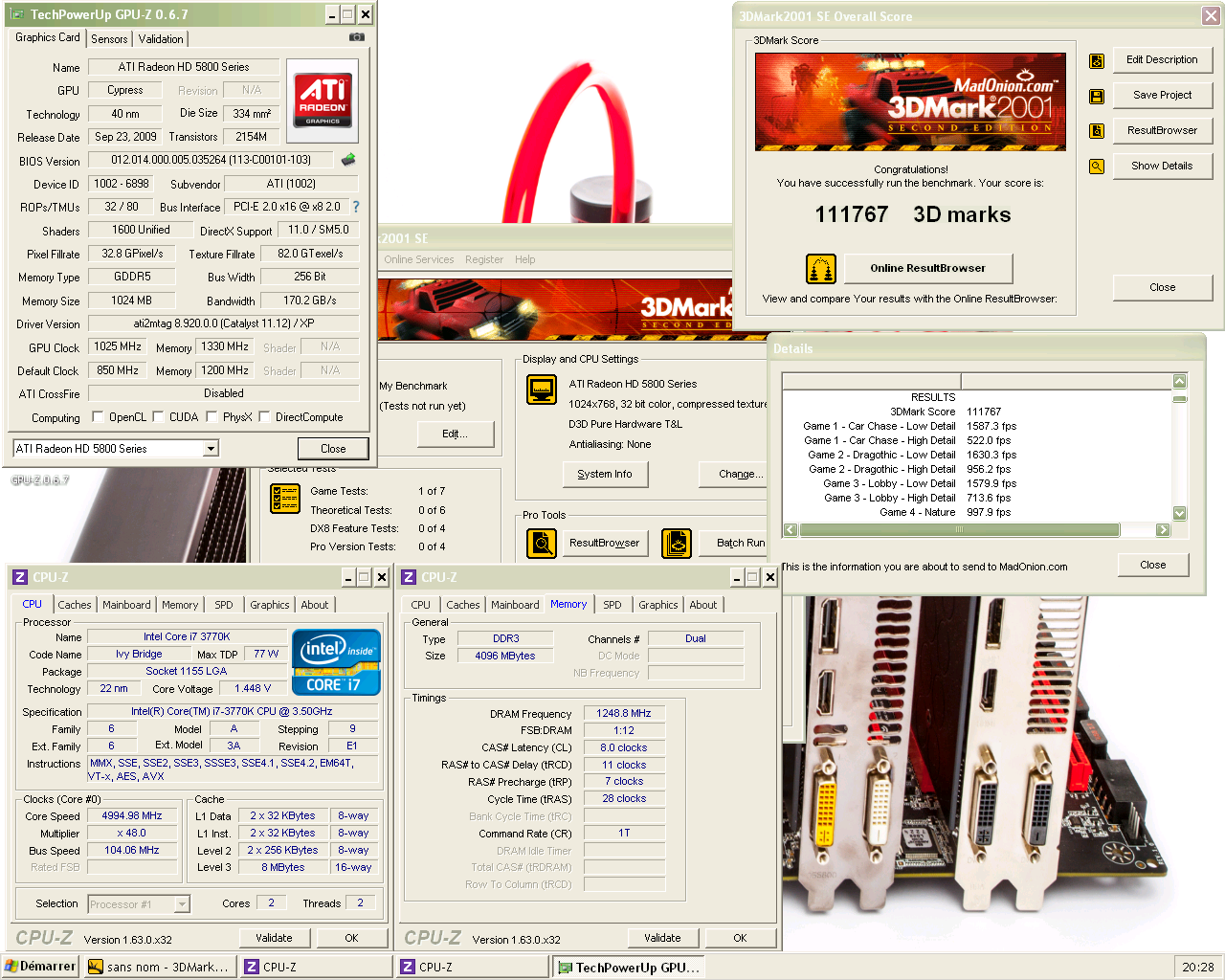
Task: Click Close button in Details window
Action: [x=1153, y=565]
